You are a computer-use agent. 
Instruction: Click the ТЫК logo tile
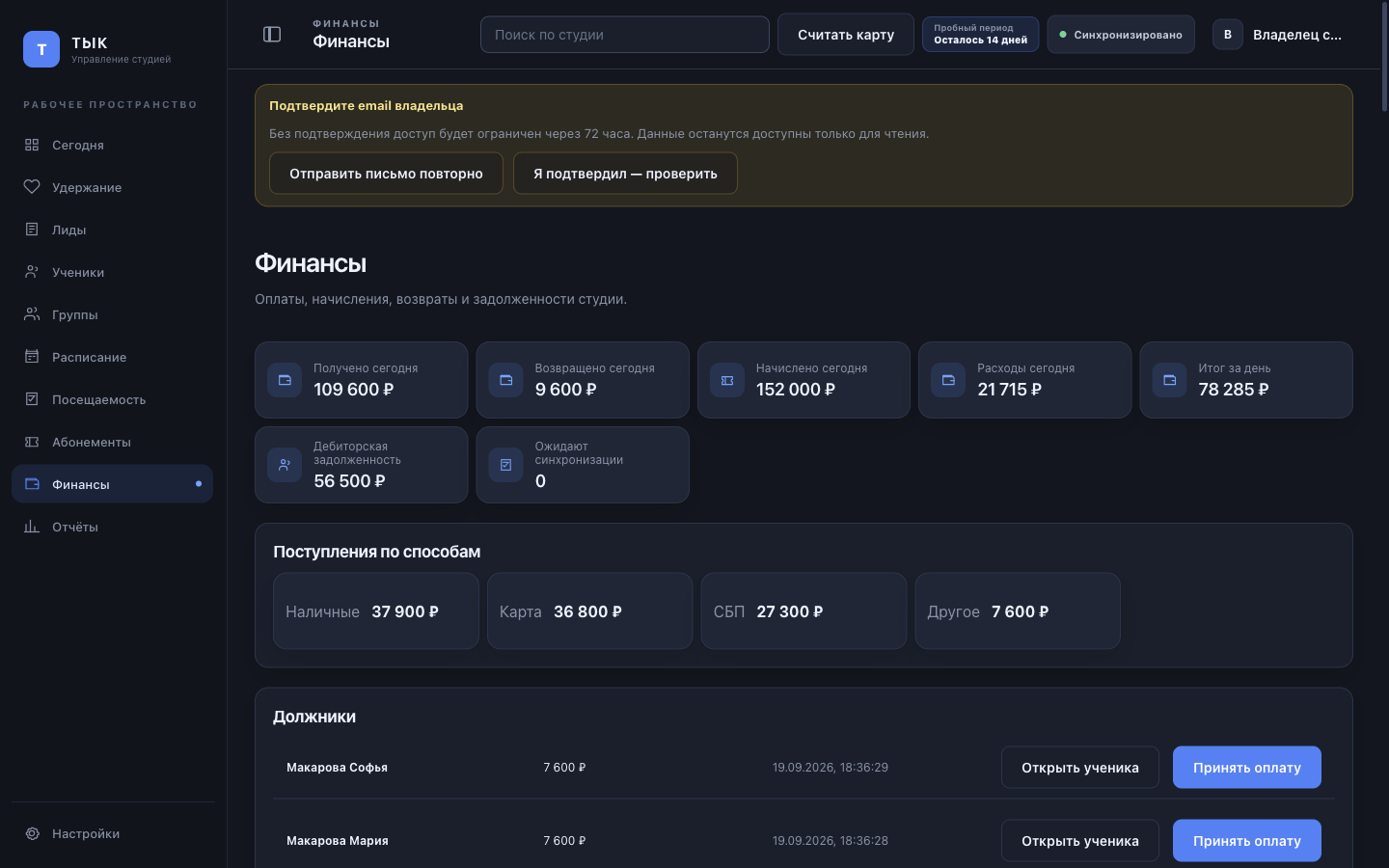pyautogui.click(x=41, y=49)
